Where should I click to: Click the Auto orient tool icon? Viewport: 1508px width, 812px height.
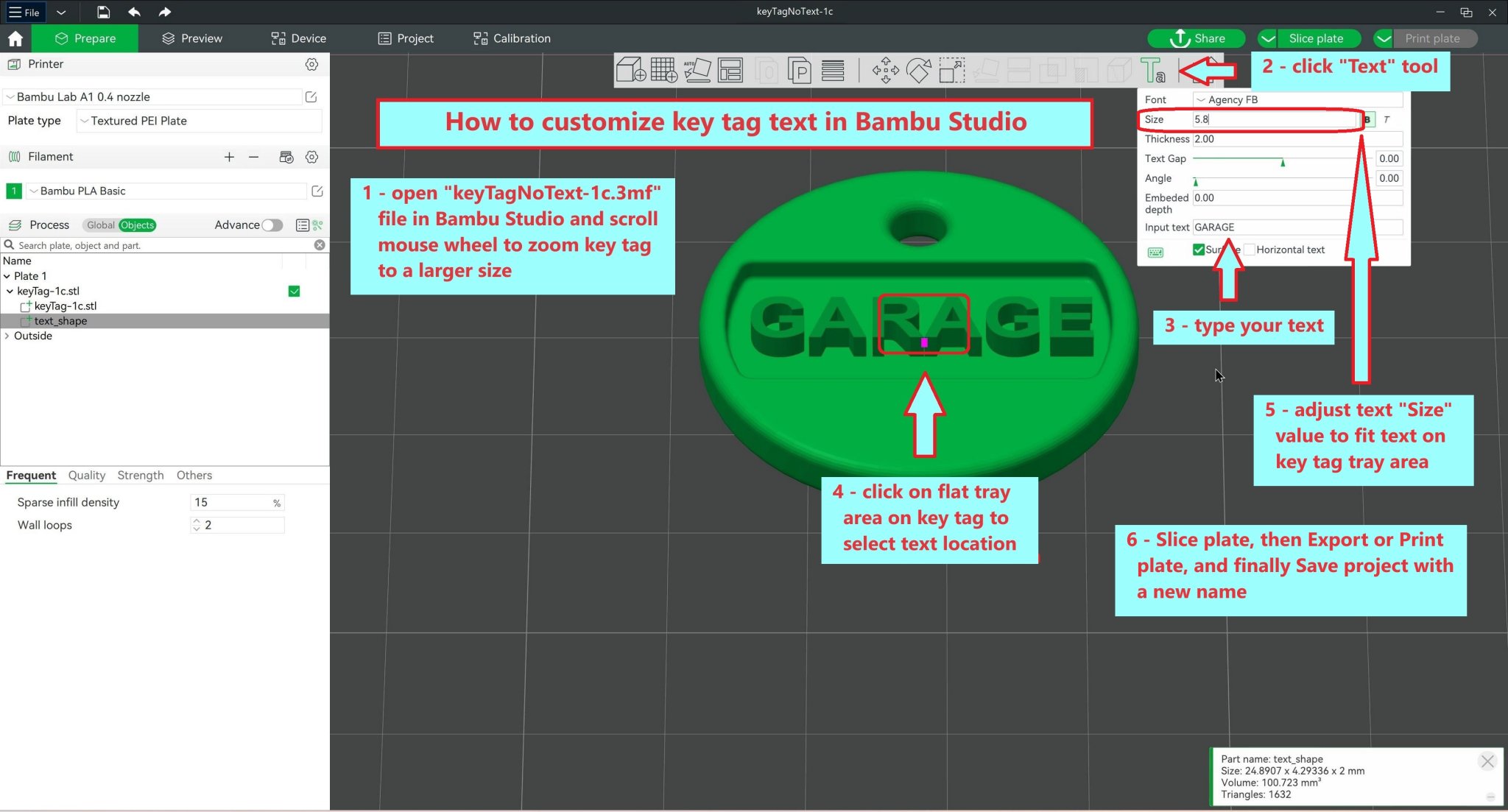697,71
